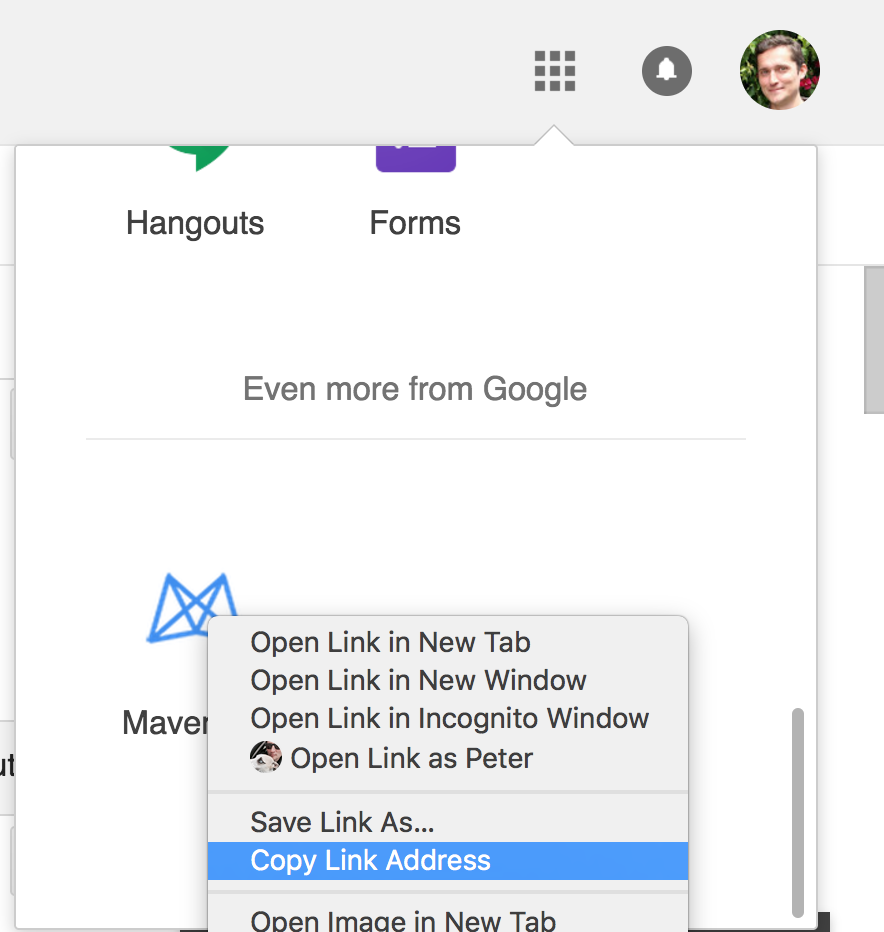The width and height of the screenshot is (884, 932).
Task: Click Copy Link Address menu entry
Action: click(x=370, y=861)
